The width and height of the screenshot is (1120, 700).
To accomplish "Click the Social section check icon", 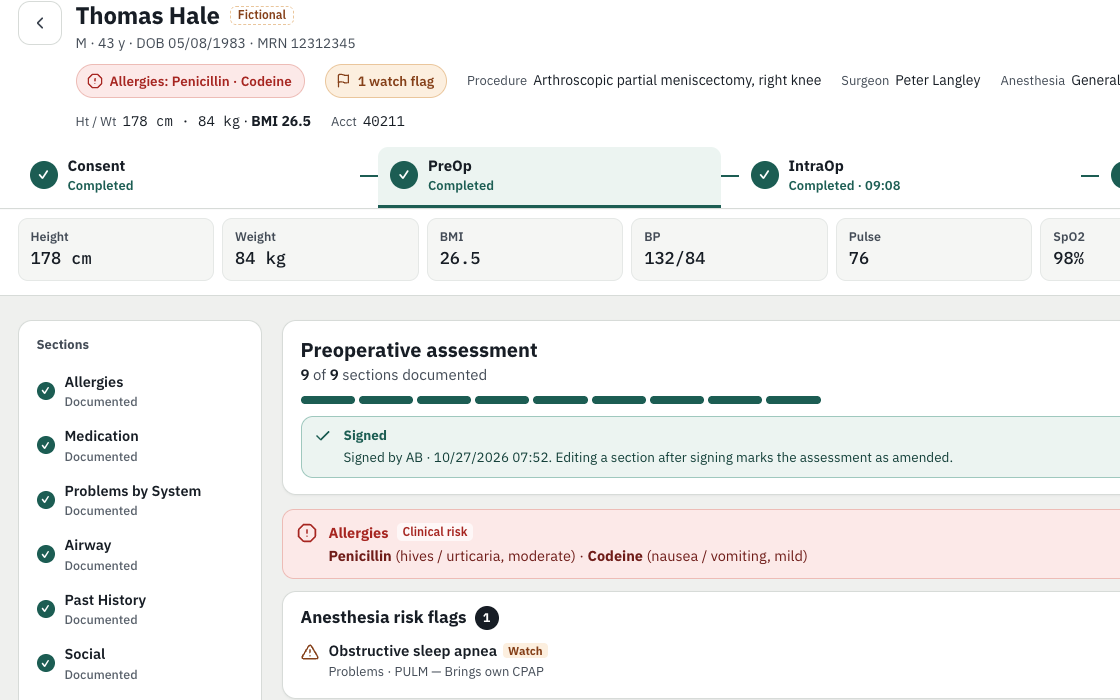I will pos(46,663).
